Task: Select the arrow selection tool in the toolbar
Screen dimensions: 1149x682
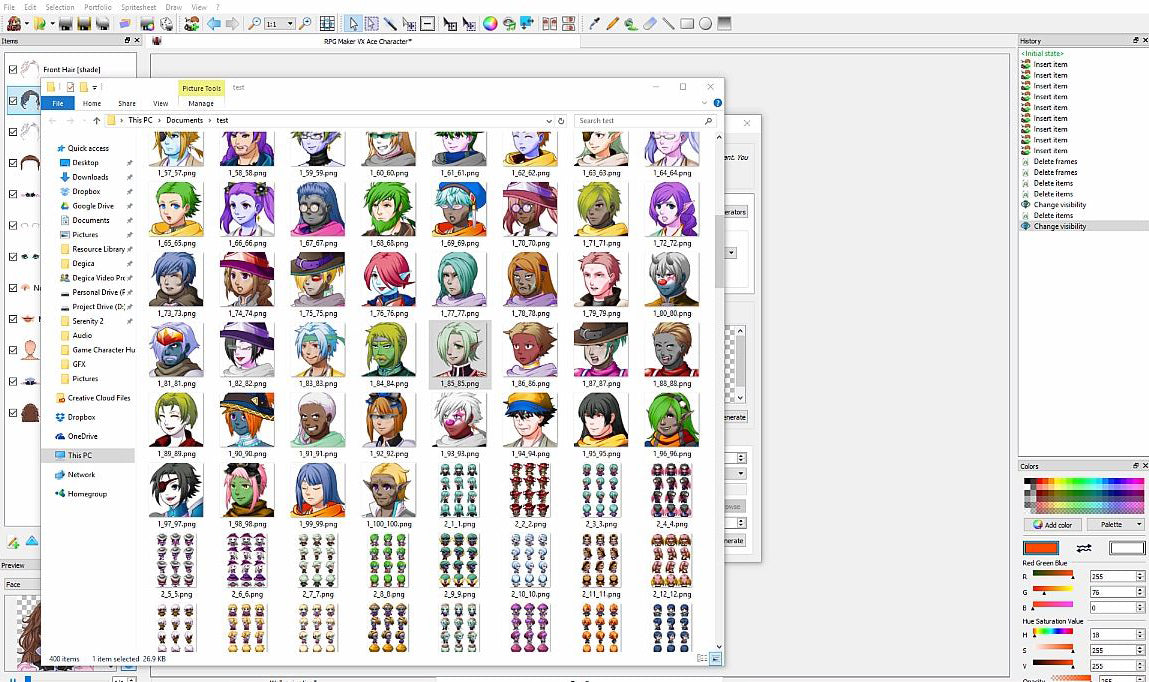Action: 353,23
